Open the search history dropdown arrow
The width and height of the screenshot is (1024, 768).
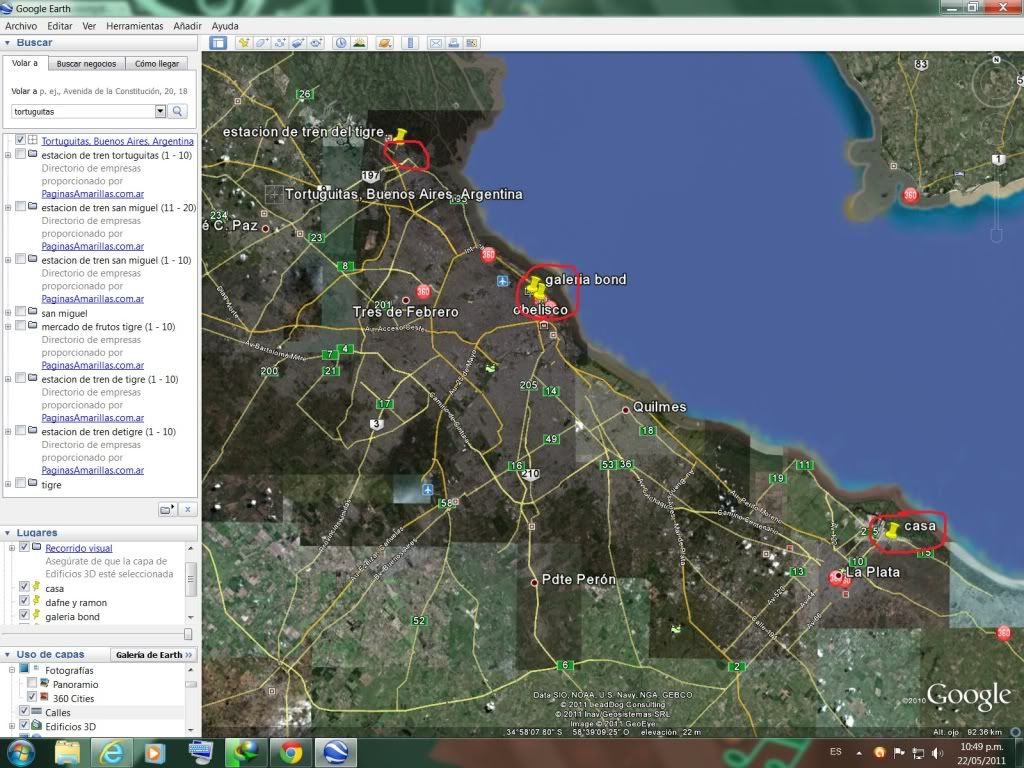tap(160, 111)
